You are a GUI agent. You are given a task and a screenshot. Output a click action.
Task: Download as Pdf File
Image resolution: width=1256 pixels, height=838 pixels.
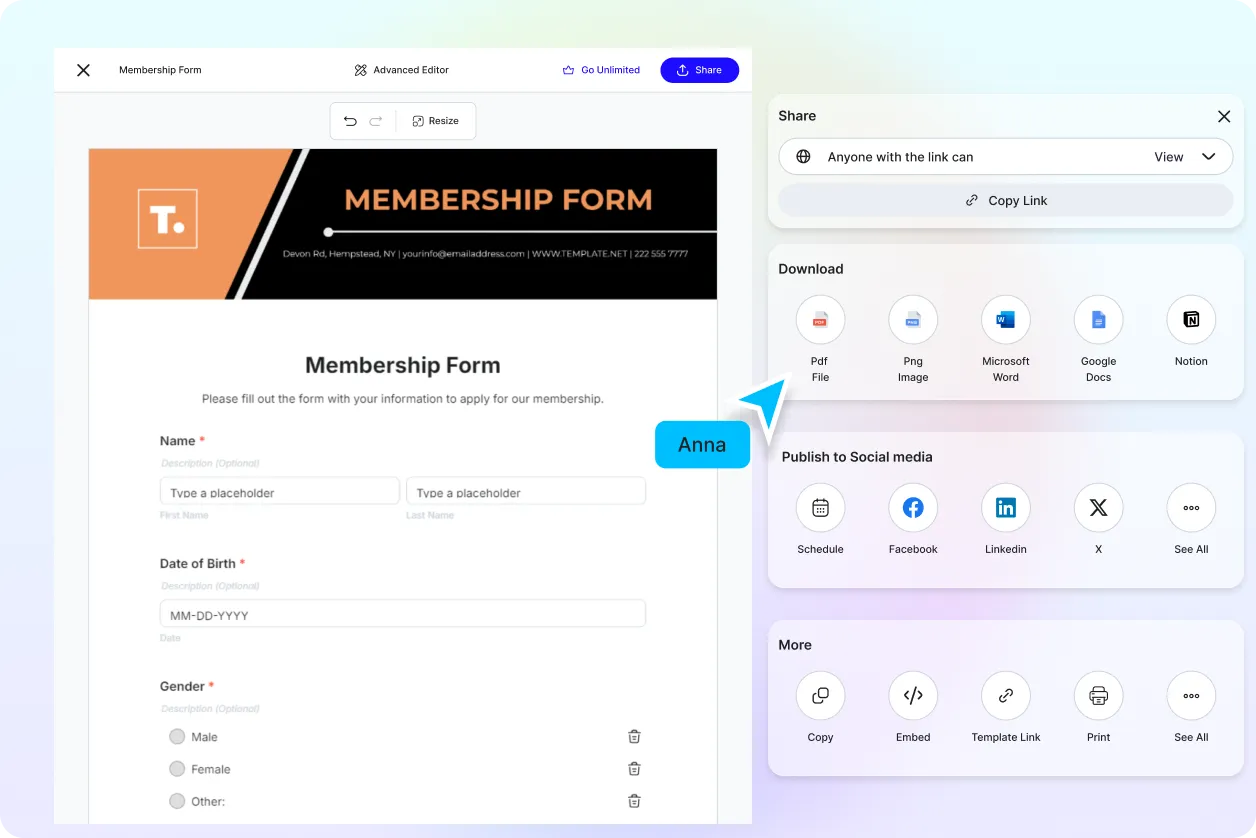[x=820, y=320]
